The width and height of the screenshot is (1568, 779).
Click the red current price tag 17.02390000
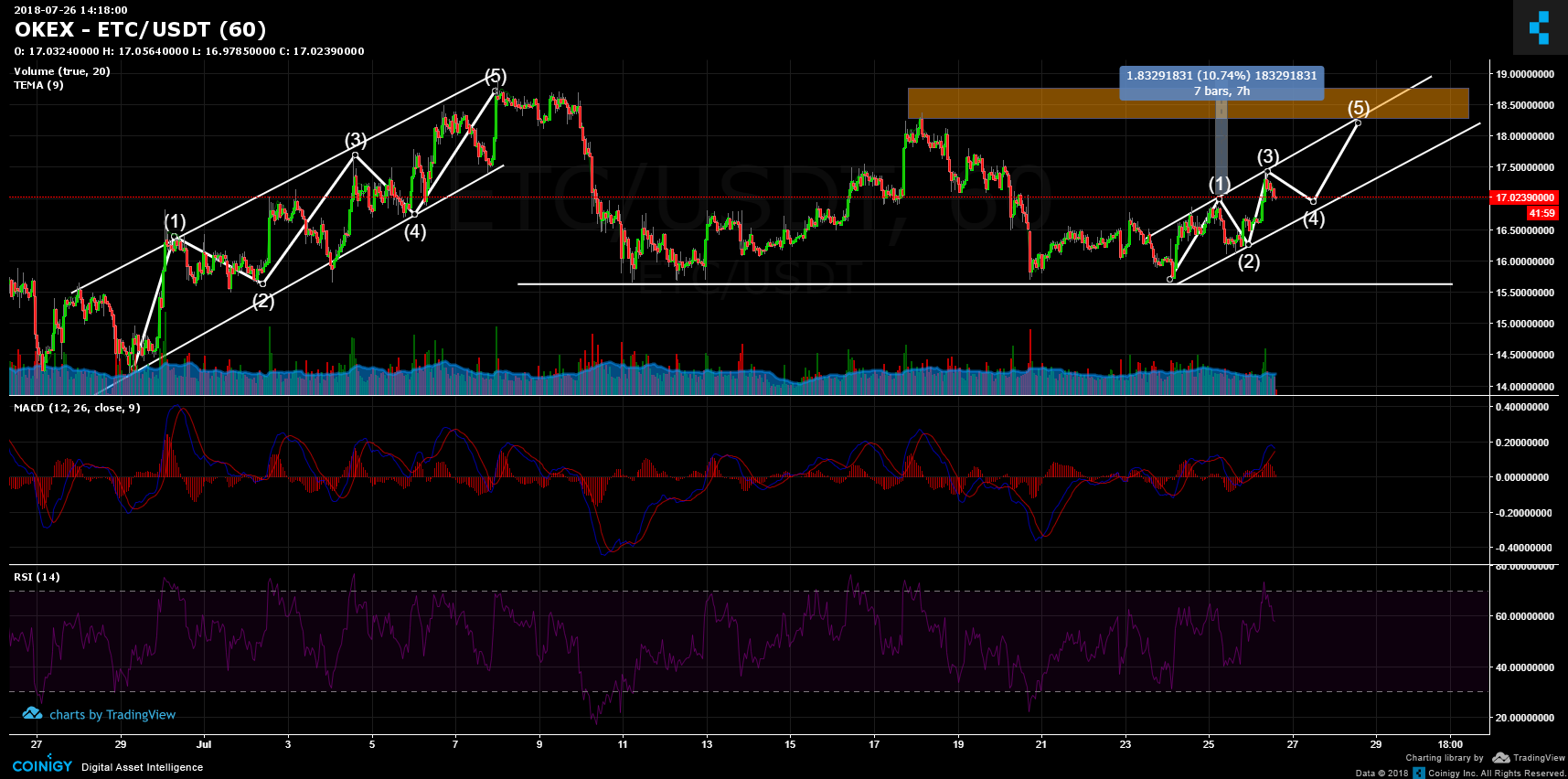[x=1524, y=197]
